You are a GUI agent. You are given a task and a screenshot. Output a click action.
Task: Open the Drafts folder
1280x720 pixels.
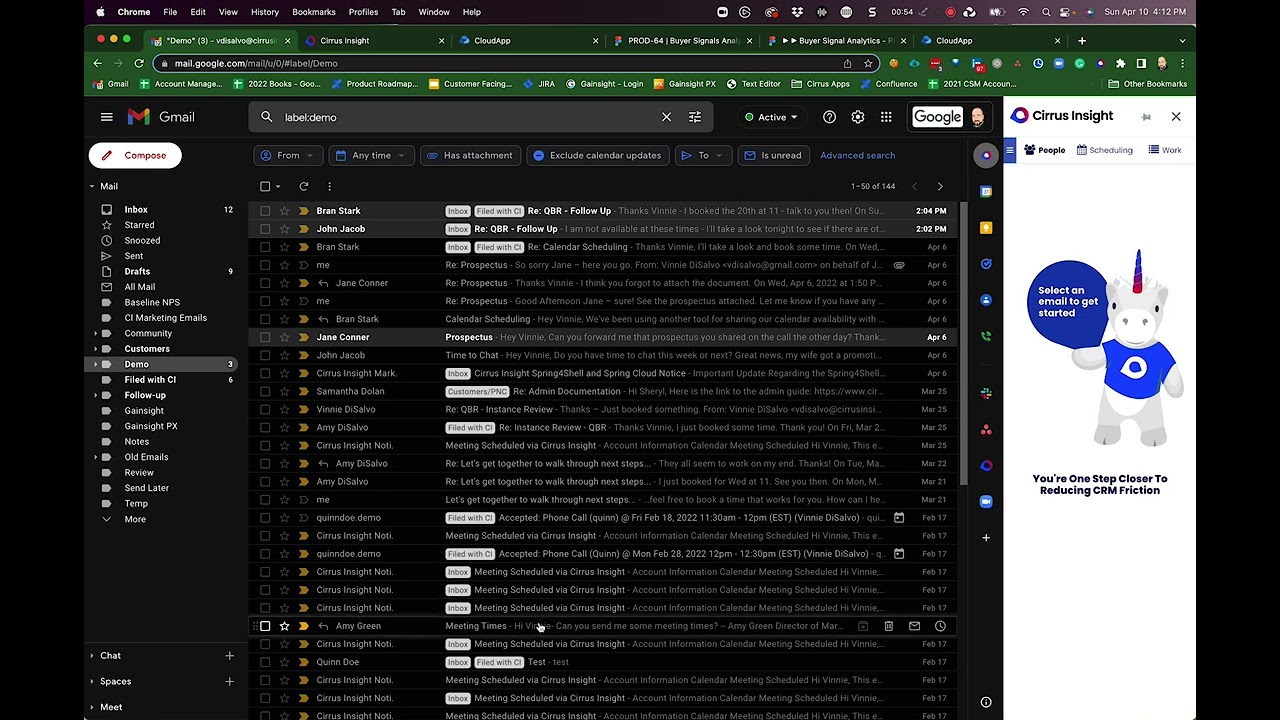[137, 271]
